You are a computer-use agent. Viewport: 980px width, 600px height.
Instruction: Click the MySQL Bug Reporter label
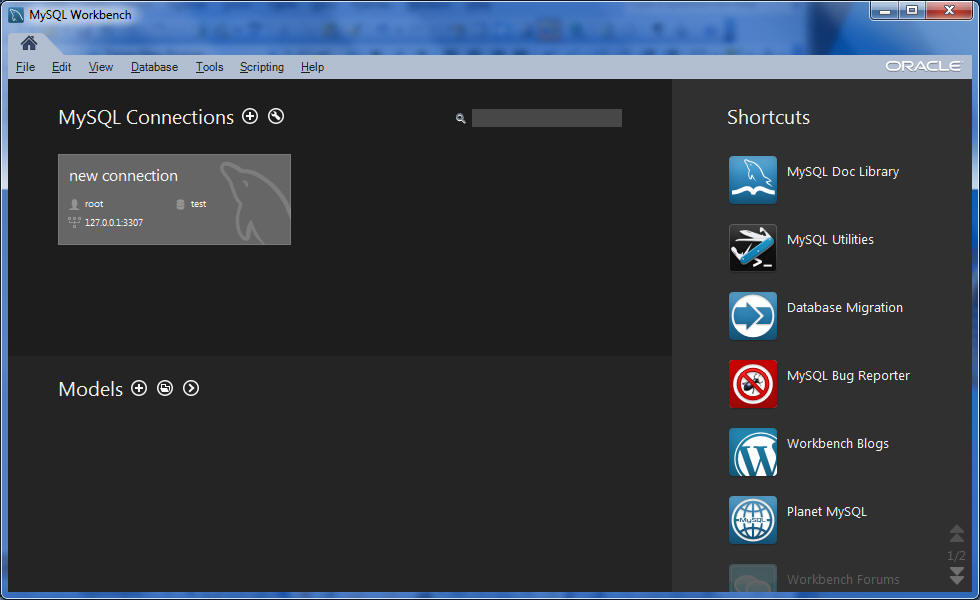pyautogui.click(x=848, y=376)
